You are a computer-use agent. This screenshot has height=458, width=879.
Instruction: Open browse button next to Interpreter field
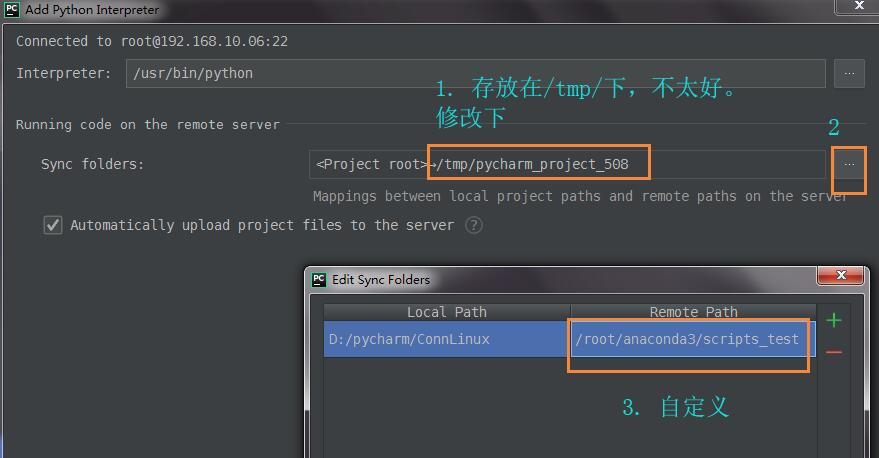[849, 73]
